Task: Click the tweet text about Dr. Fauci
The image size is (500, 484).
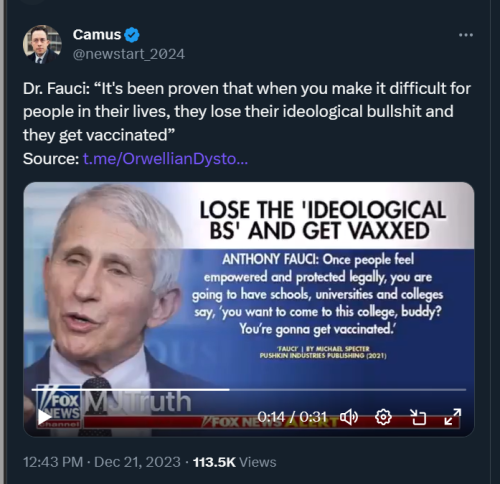Action: 247,112
